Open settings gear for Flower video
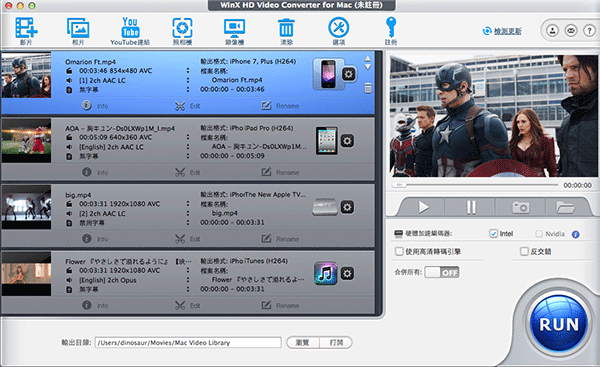600x367 pixels. pyautogui.click(x=347, y=274)
